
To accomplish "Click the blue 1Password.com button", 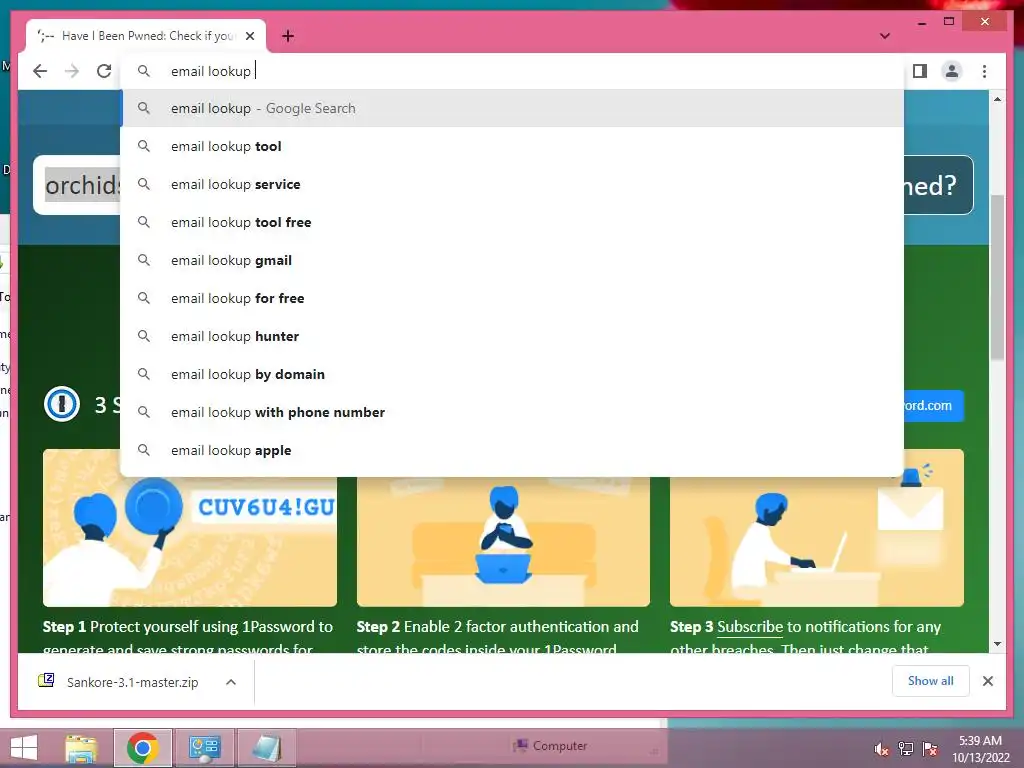I will tap(934, 406).
